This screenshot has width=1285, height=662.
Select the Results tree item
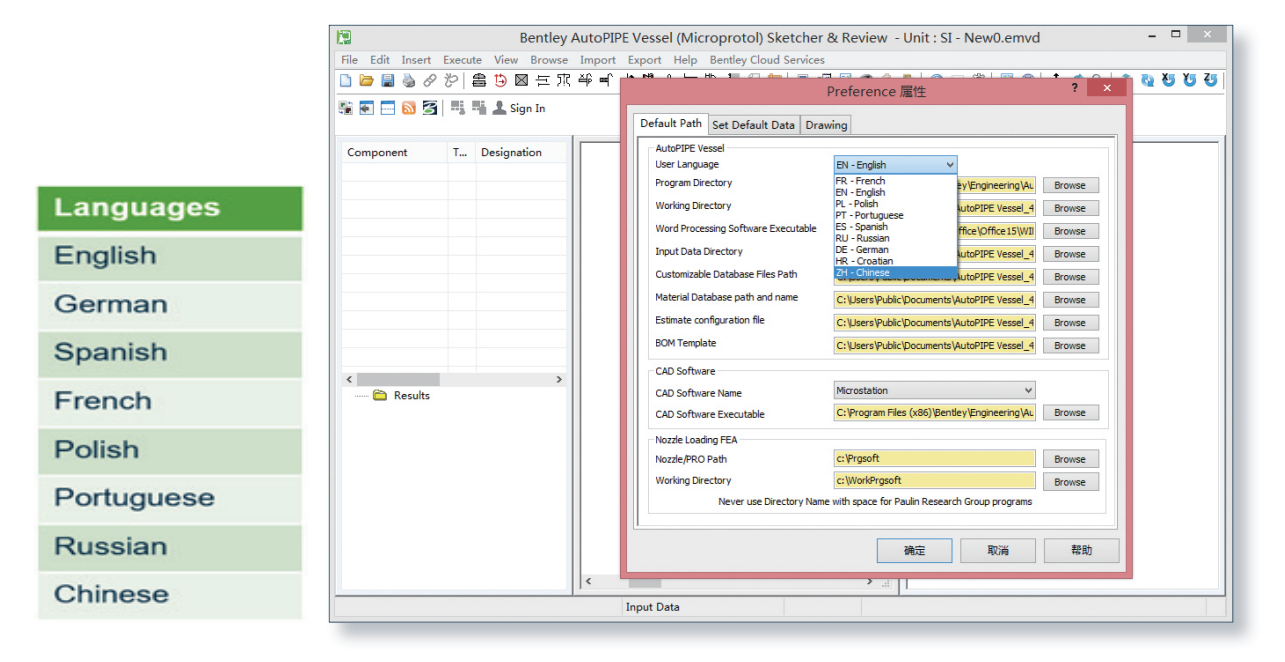411,395
